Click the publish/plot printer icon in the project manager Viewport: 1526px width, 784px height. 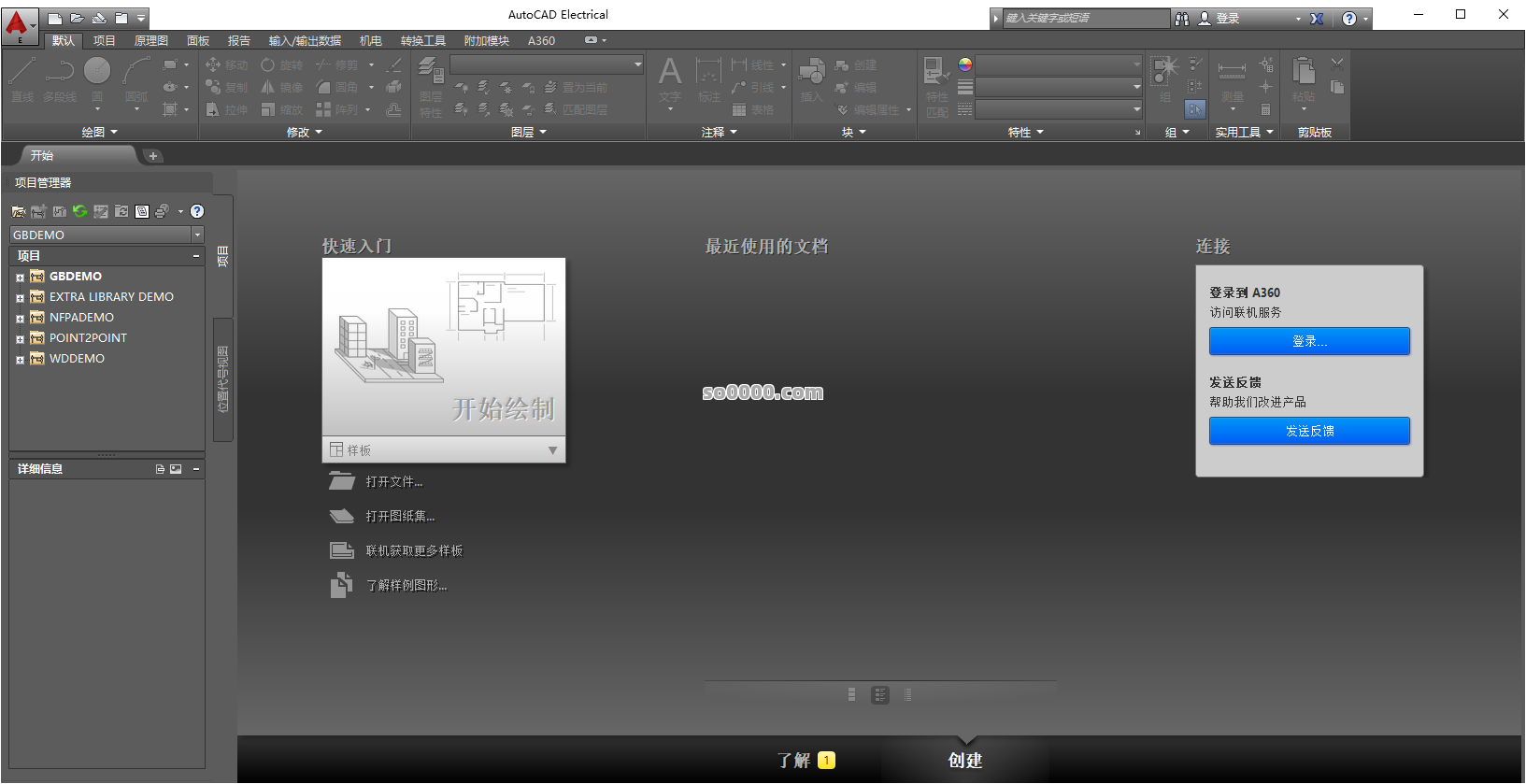point(162,211)
